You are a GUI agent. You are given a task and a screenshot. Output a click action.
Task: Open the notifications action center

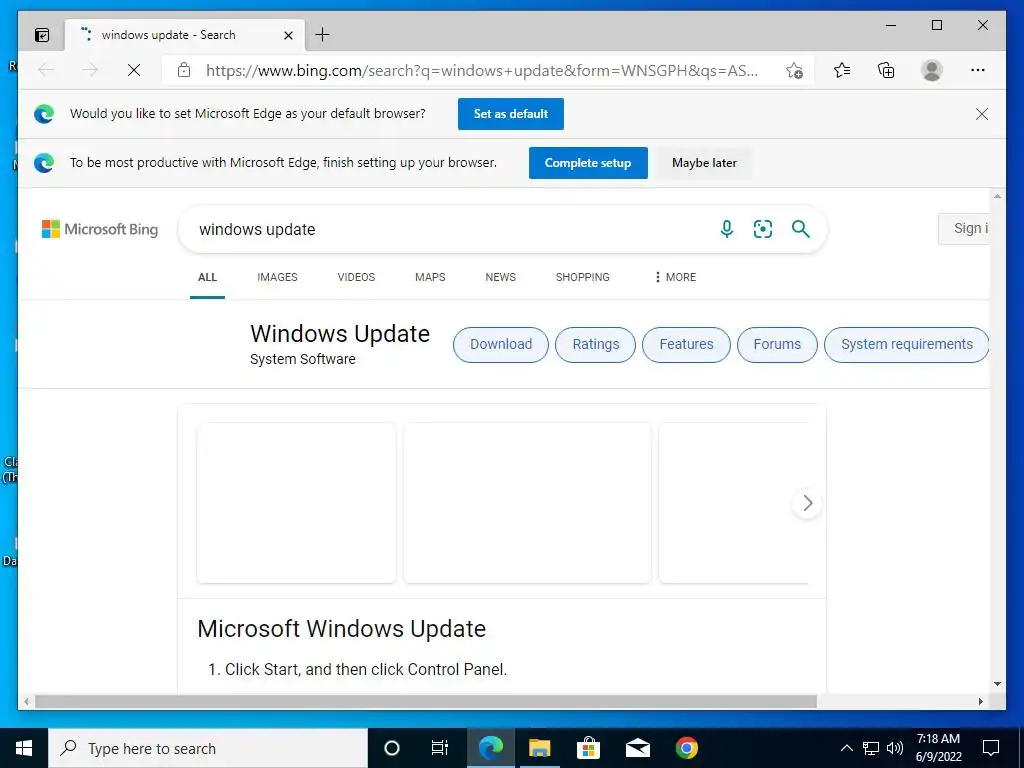[x=991, y=748]
